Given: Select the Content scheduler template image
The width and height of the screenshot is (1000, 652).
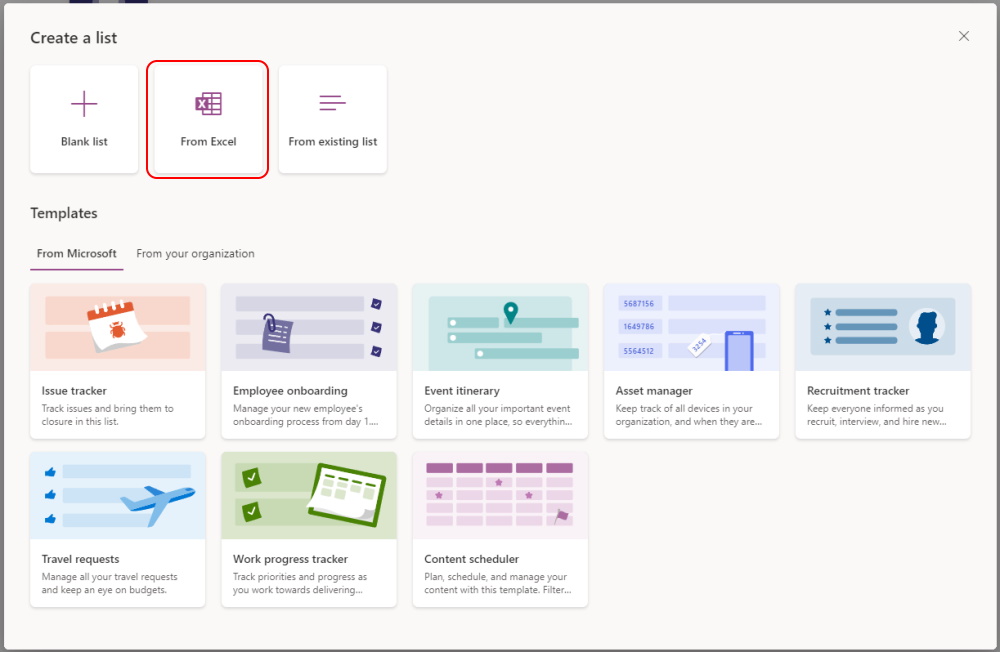Looking at the screenshot, I should (500, 495).
